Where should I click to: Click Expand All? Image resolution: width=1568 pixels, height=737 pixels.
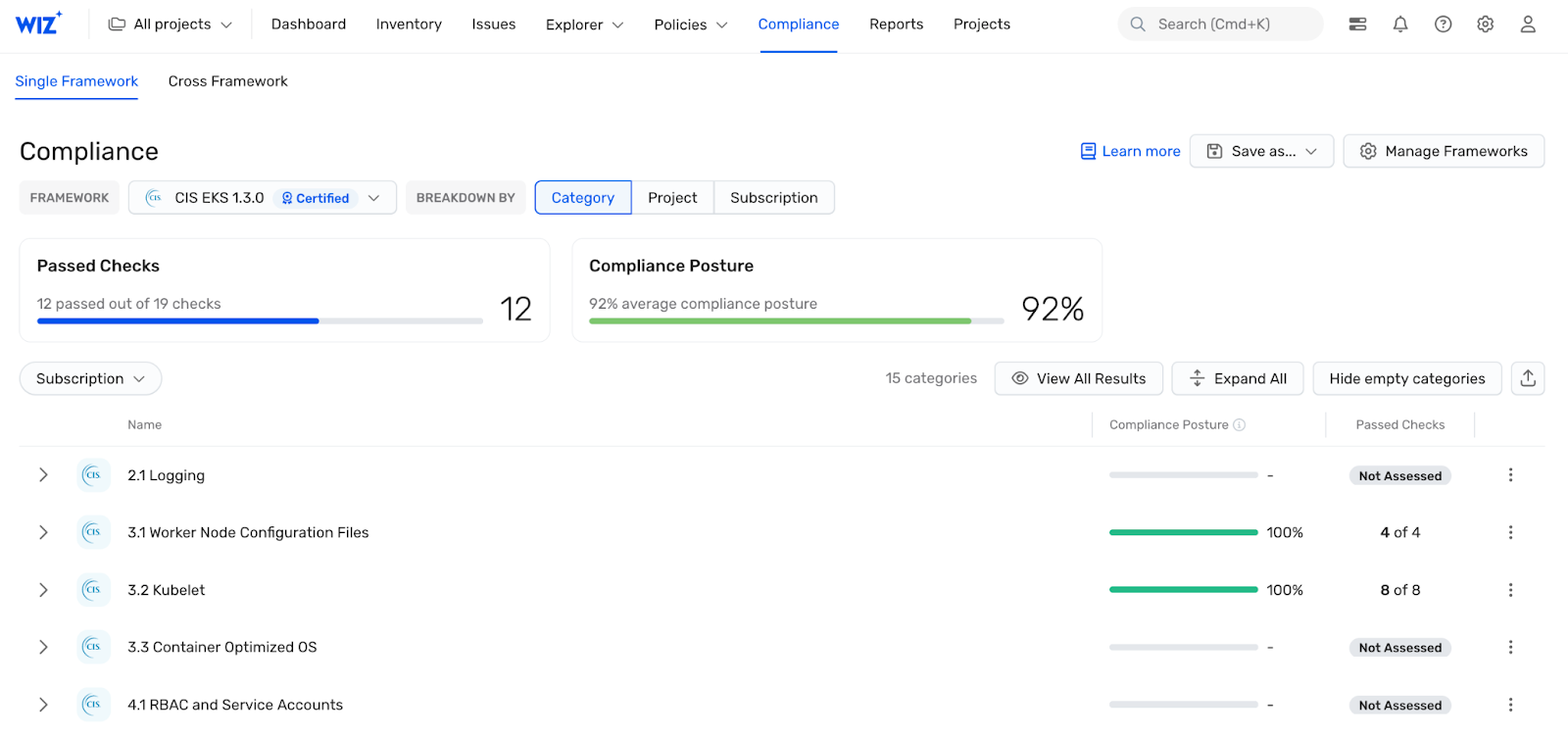click(x=1238, y=378)
